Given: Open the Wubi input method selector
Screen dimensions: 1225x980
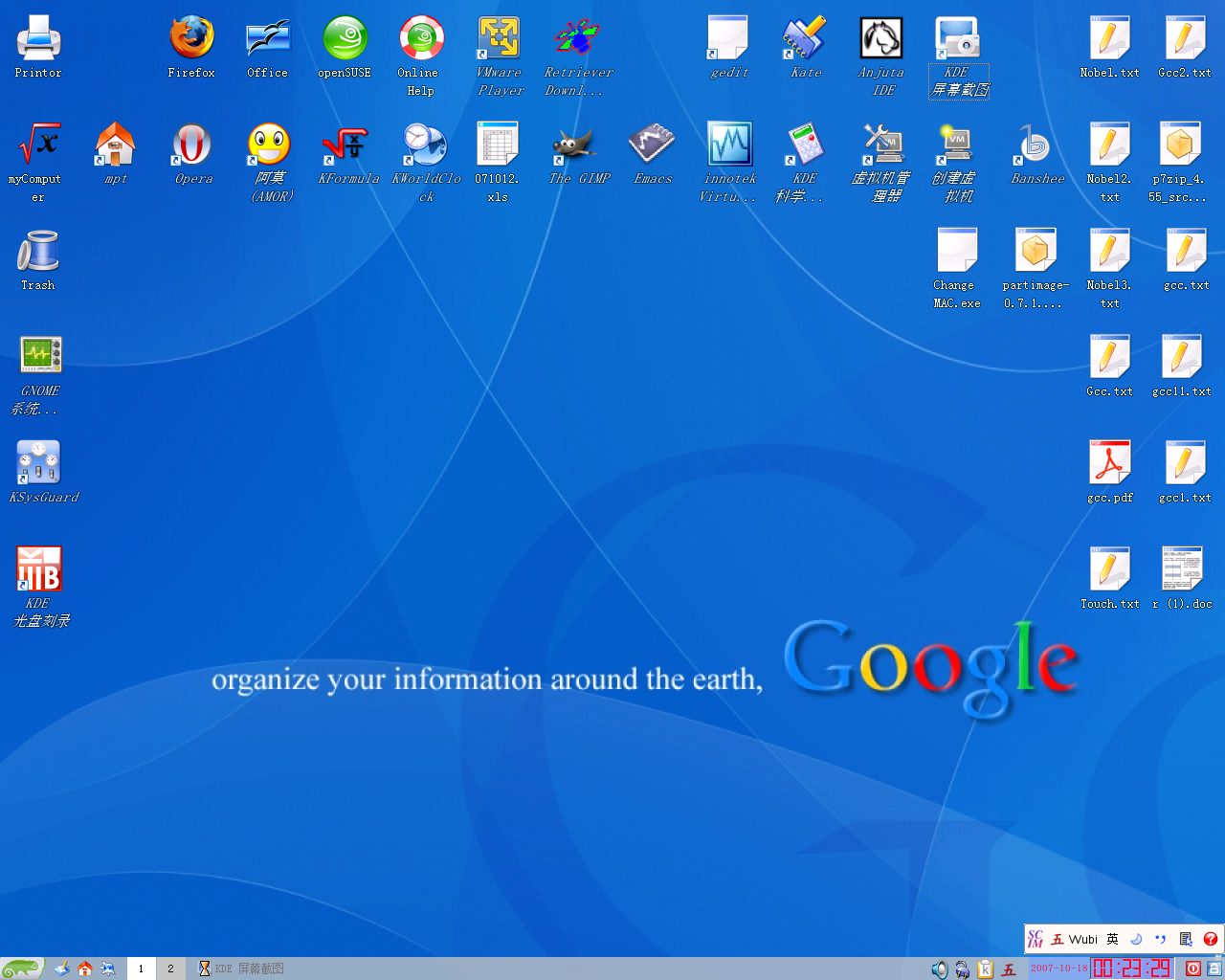Looking at the screenshot, I should [x=1075, y=939].
